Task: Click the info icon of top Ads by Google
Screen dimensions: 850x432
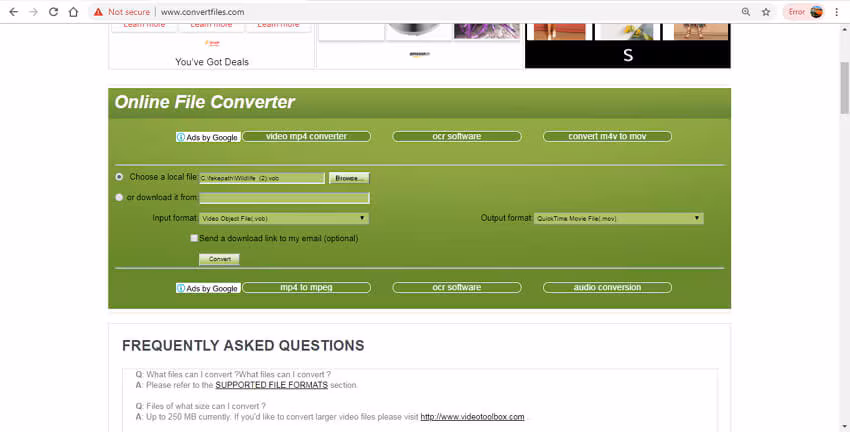Action: (181, 137)
